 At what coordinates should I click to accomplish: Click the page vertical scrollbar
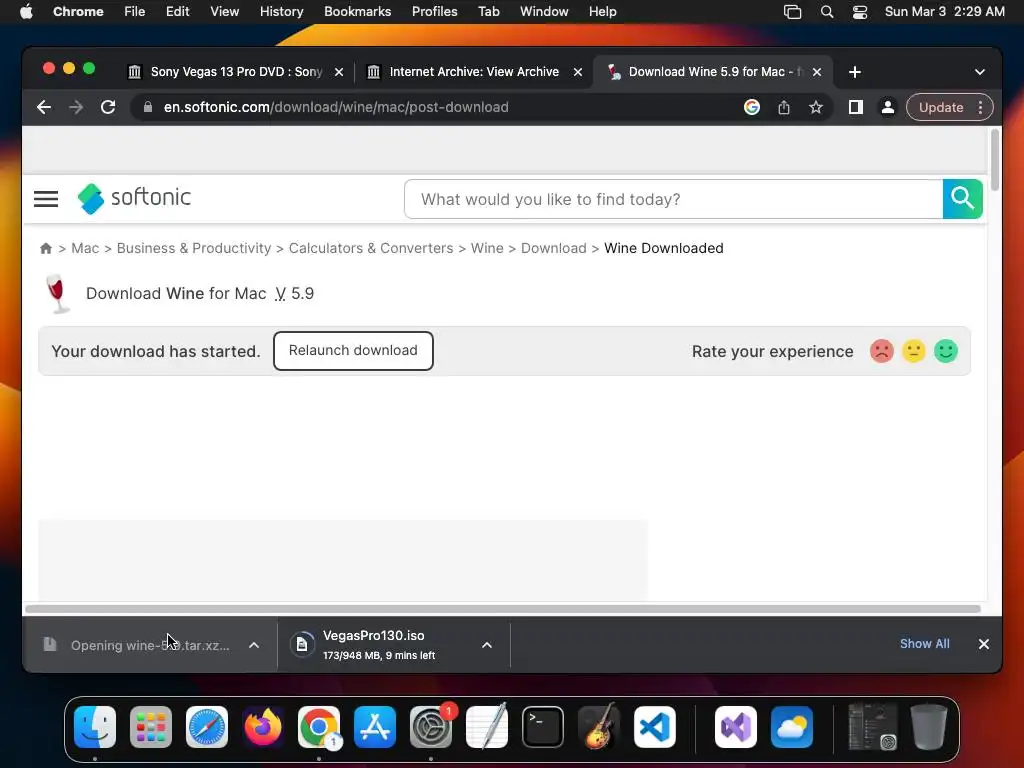point(995,160)
